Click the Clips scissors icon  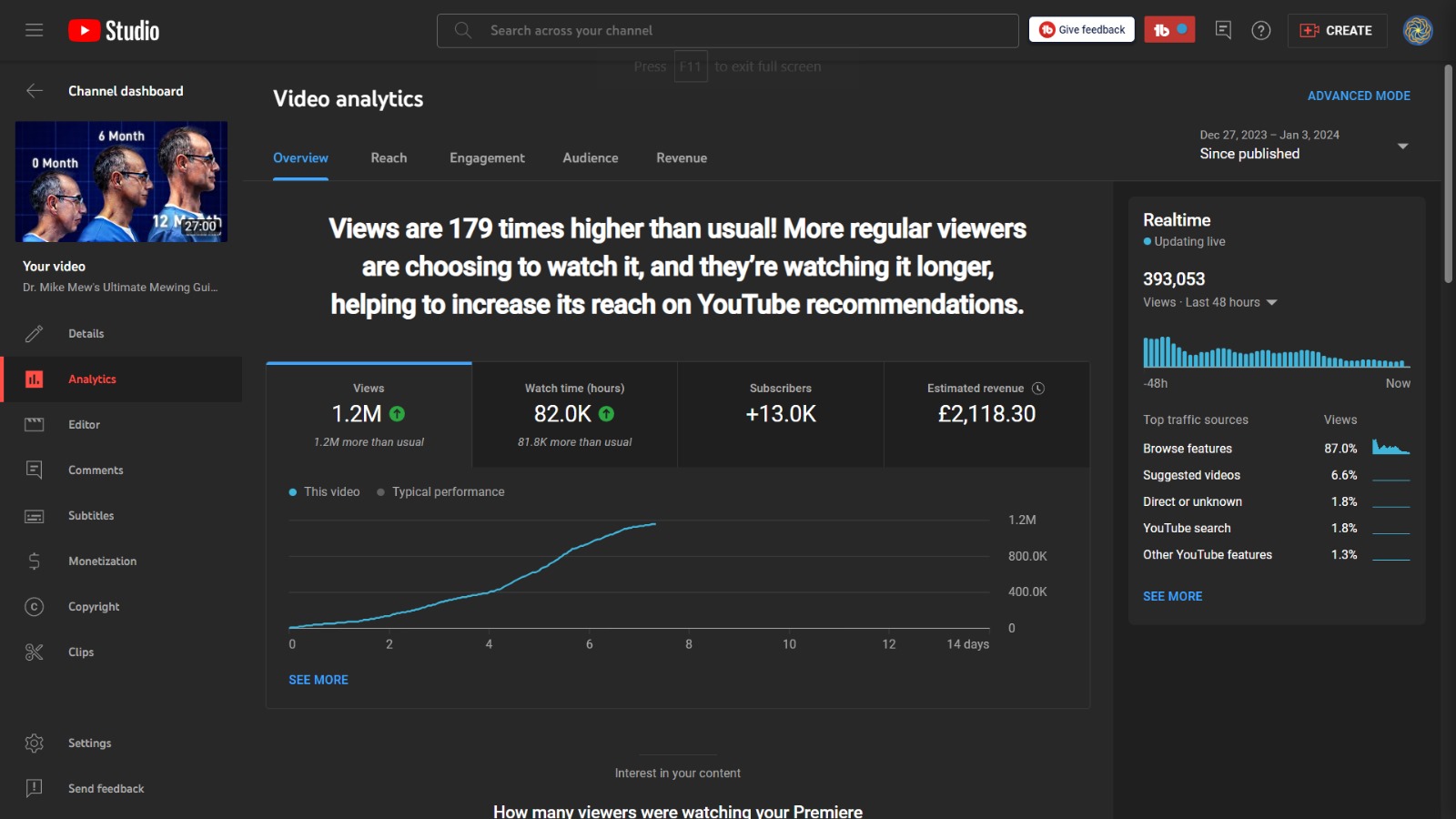[x=35, y=652]
